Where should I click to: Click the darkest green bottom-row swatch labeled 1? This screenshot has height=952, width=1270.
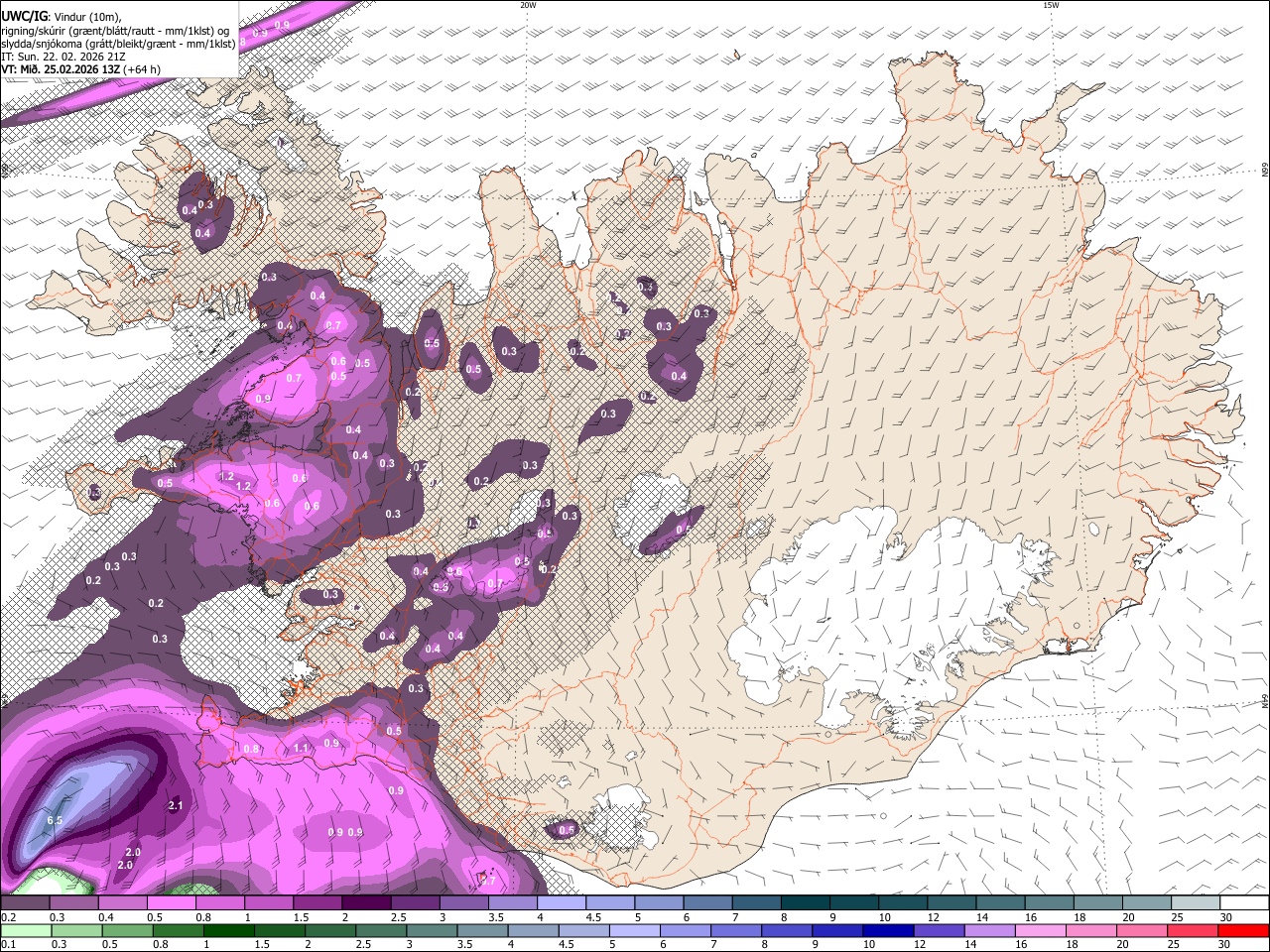228,930
